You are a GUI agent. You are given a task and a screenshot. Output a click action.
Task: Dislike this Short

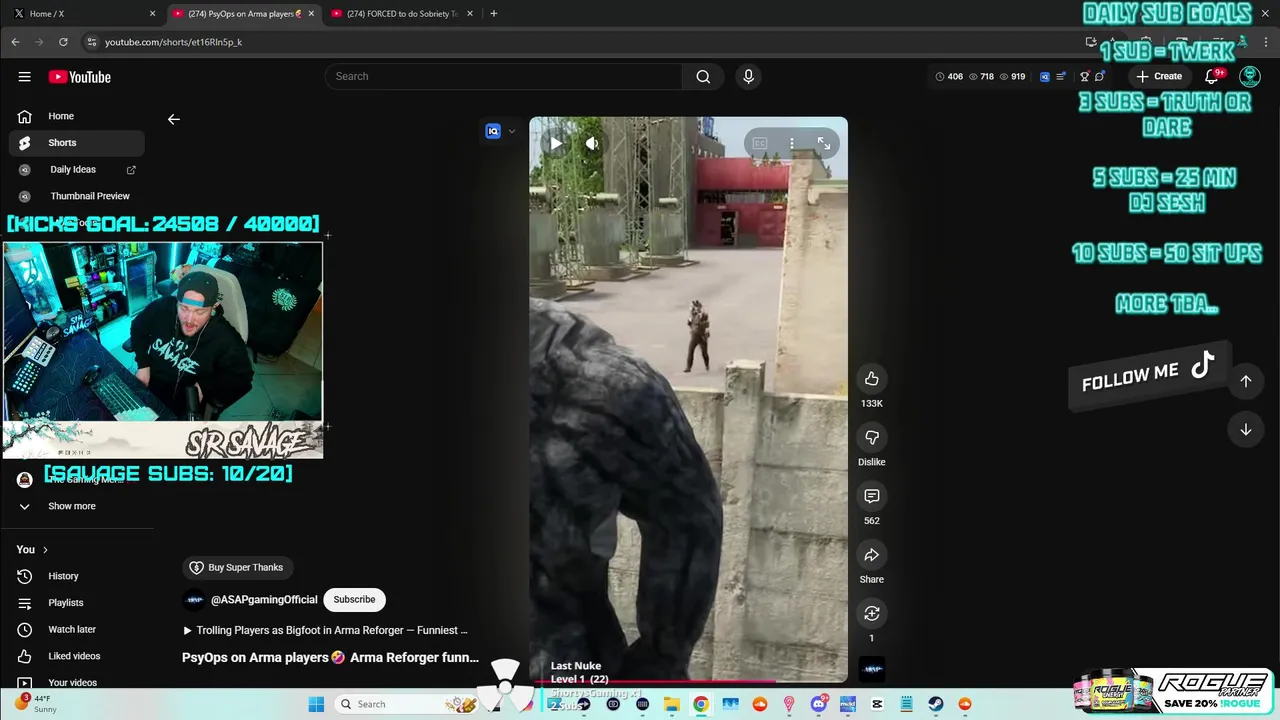click(x=871, y=437)
